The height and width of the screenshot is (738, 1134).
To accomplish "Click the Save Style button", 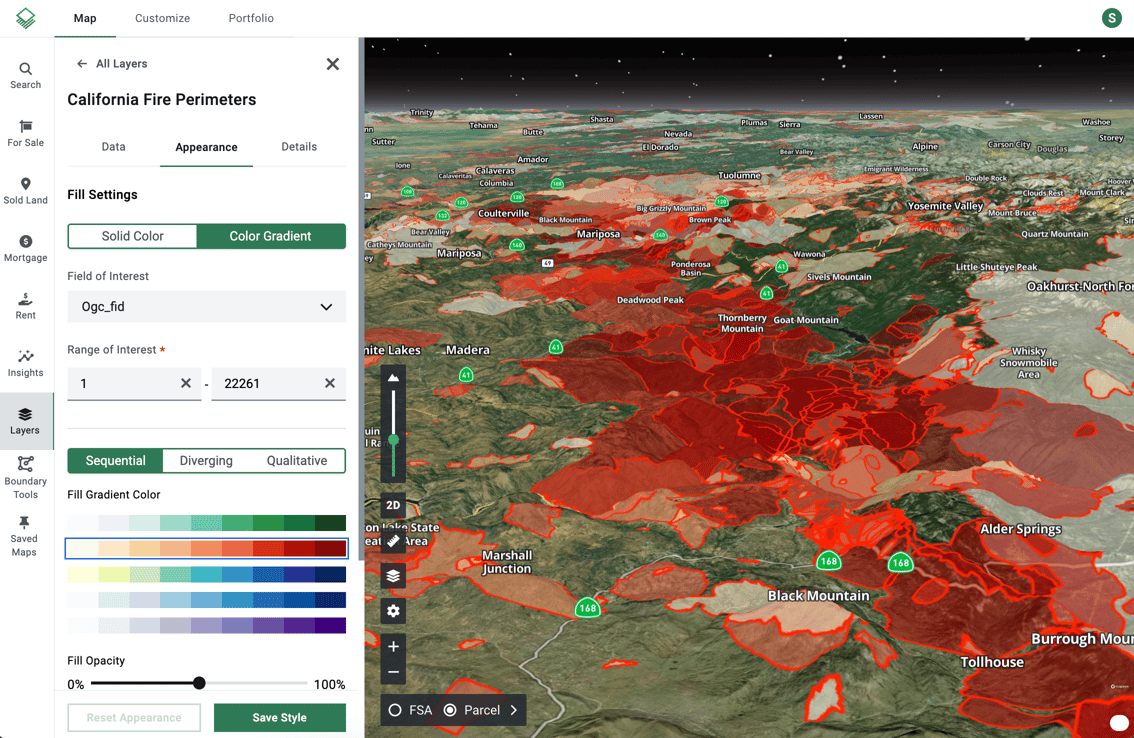I will coord(279,718).
